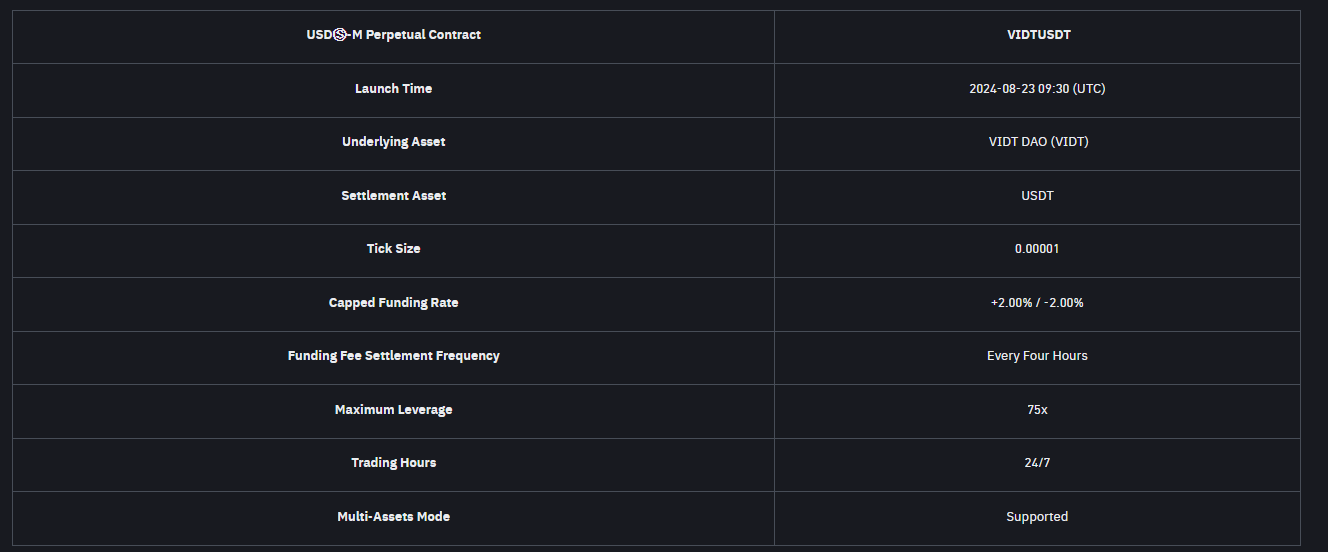Select the USDT settlement value
1328x552 pixels.
coord(1037,196)
